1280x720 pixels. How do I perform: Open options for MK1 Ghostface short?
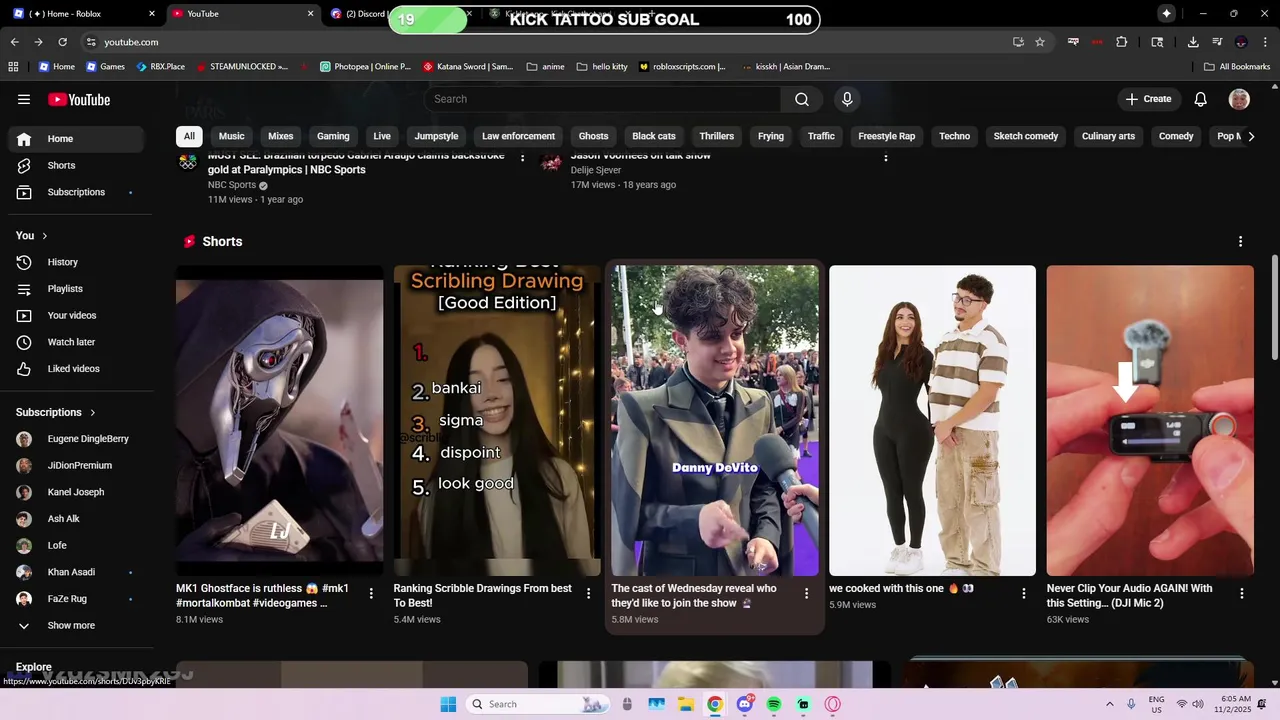[x=371, y=594]
